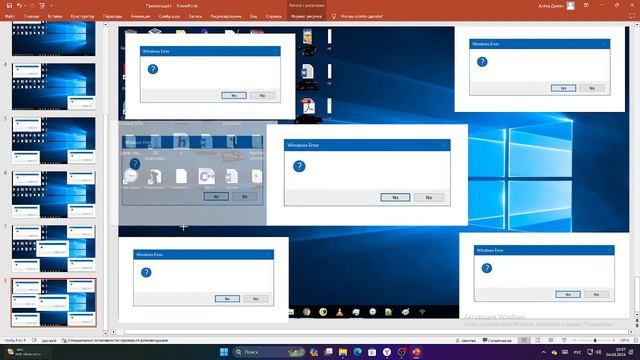The image size is (640, 360).
Task: Switch to the Главная ribbon tab
Action: [x=31, y=16]
